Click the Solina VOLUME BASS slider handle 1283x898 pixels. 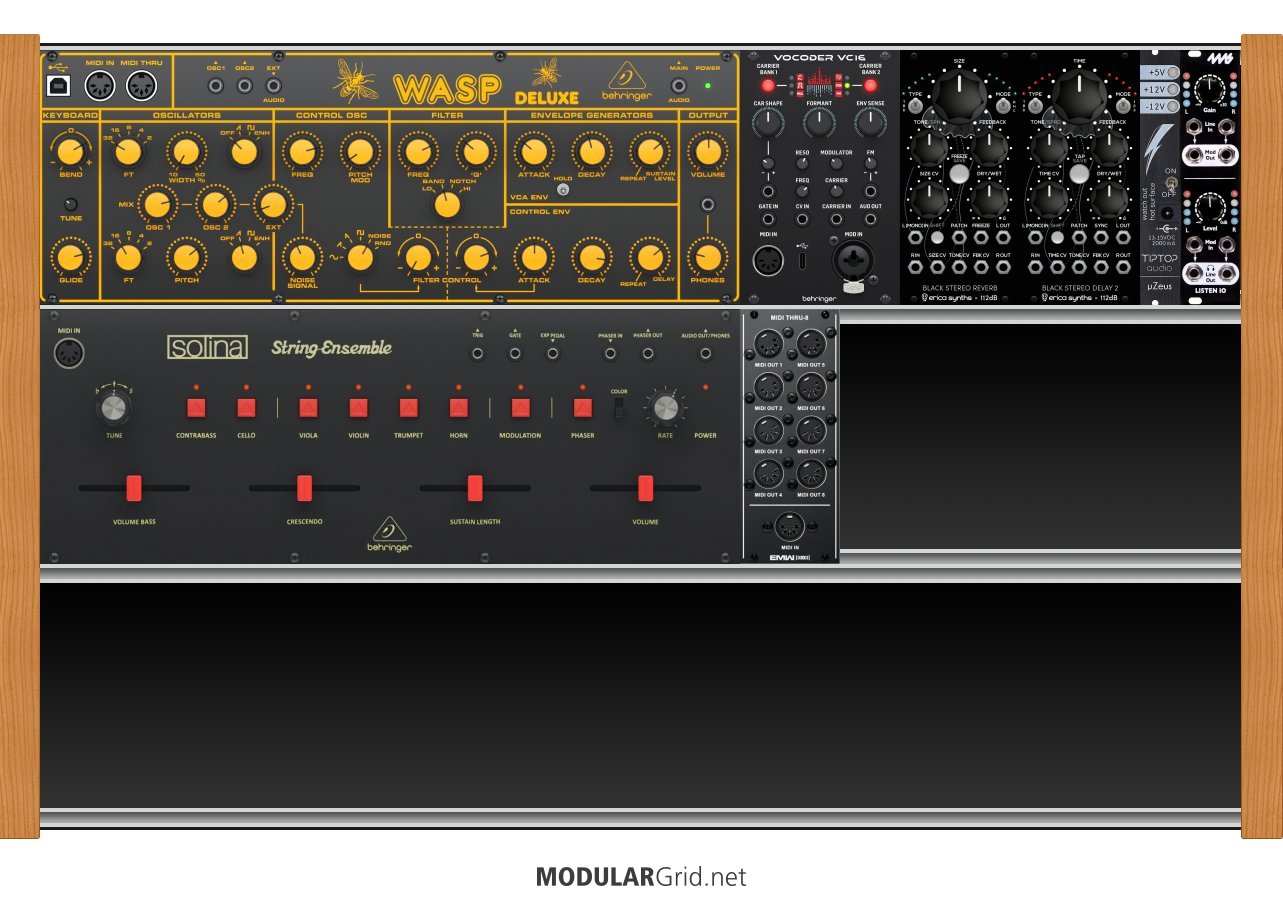134,488
